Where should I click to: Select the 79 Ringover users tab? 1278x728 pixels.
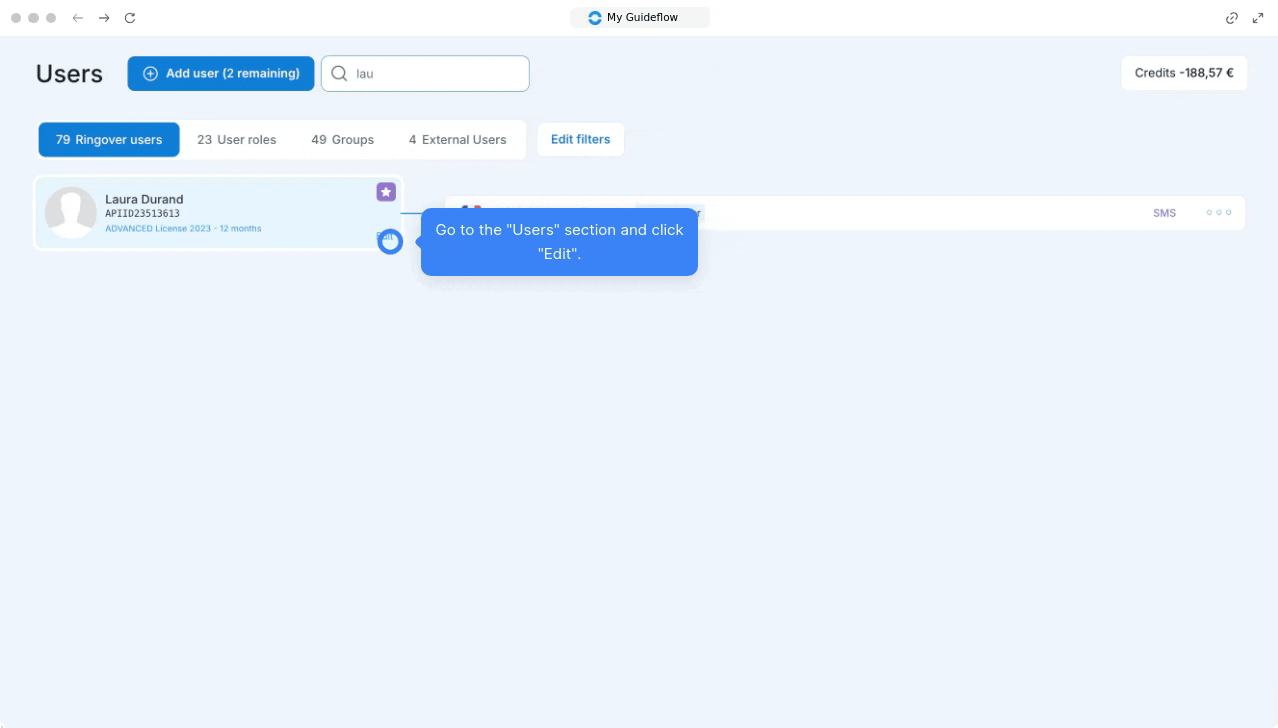coord(109,140)
